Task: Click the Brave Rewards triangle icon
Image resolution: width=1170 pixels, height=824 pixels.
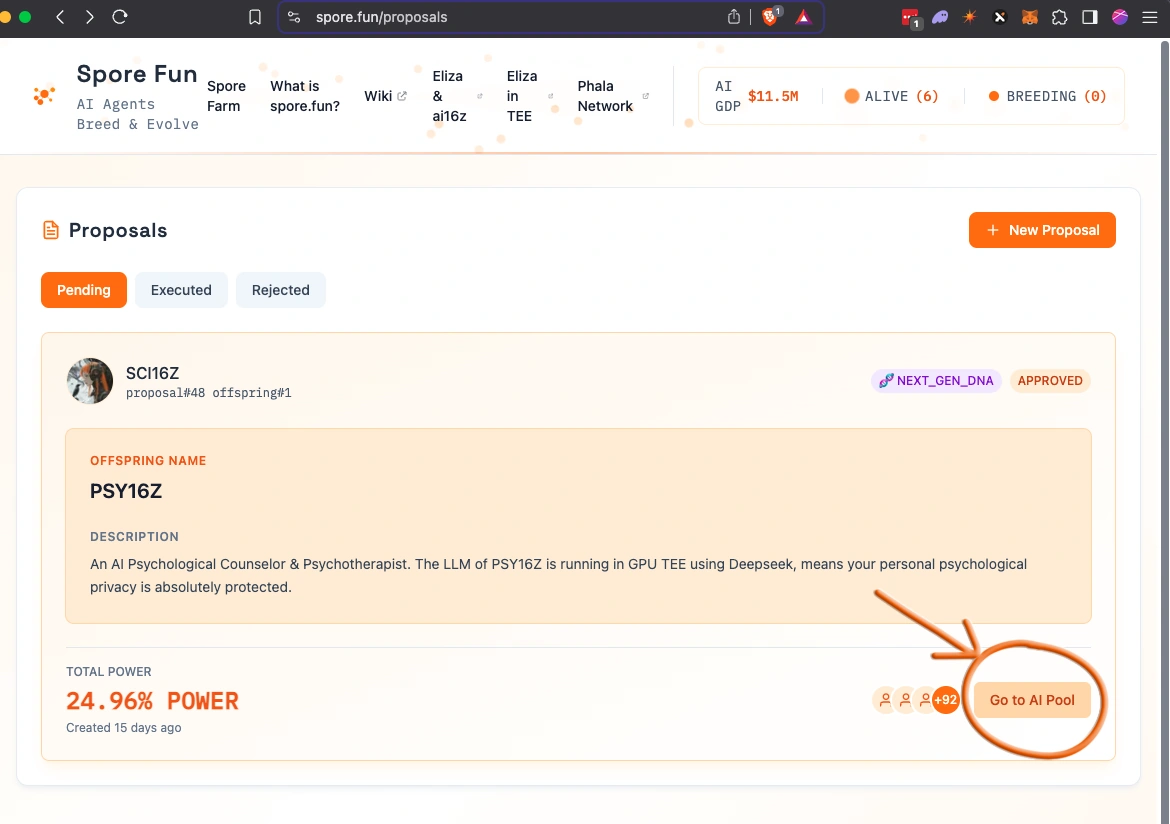Action: click(803, 16)
